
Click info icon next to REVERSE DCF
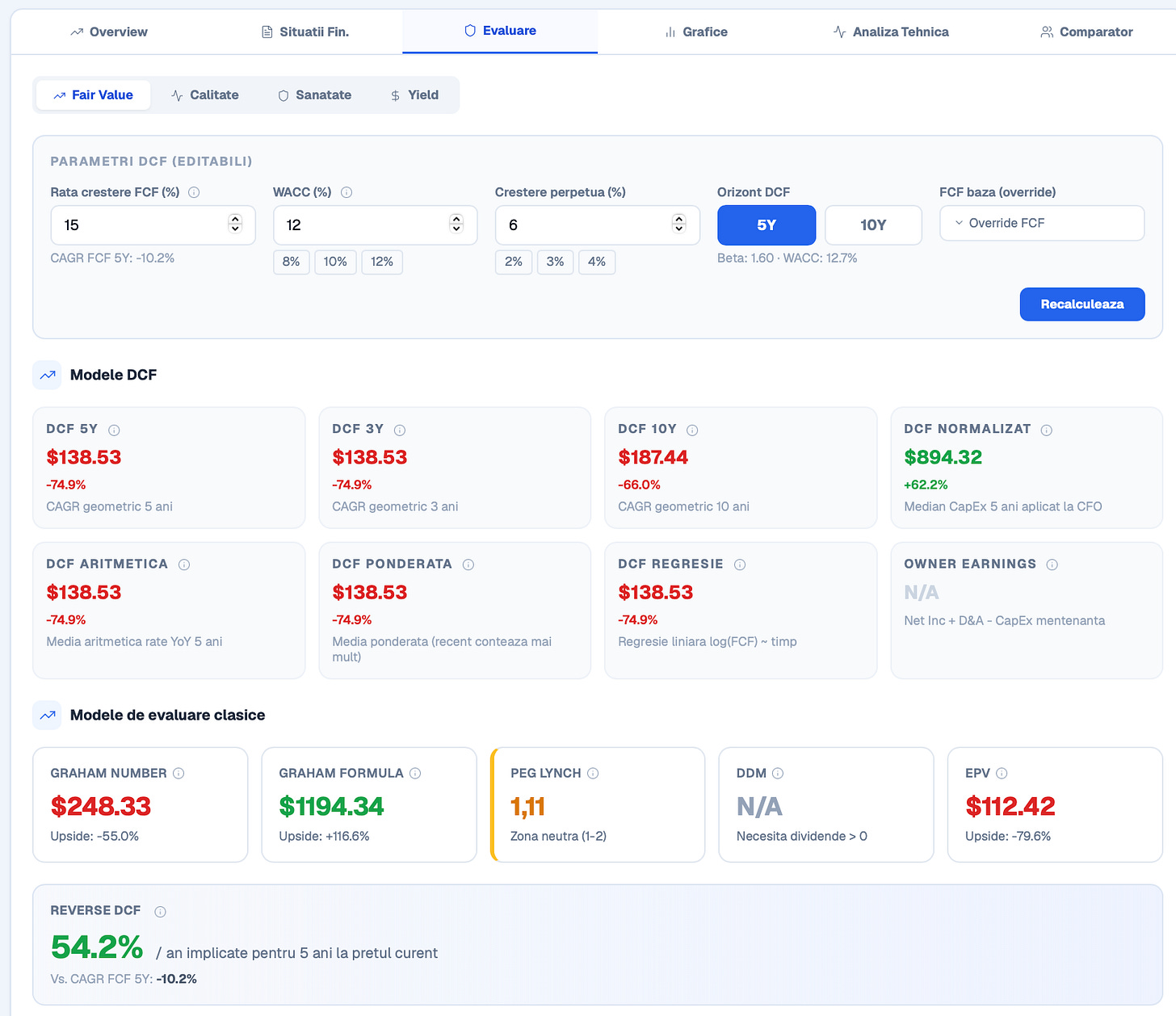[x=160, y=911]
